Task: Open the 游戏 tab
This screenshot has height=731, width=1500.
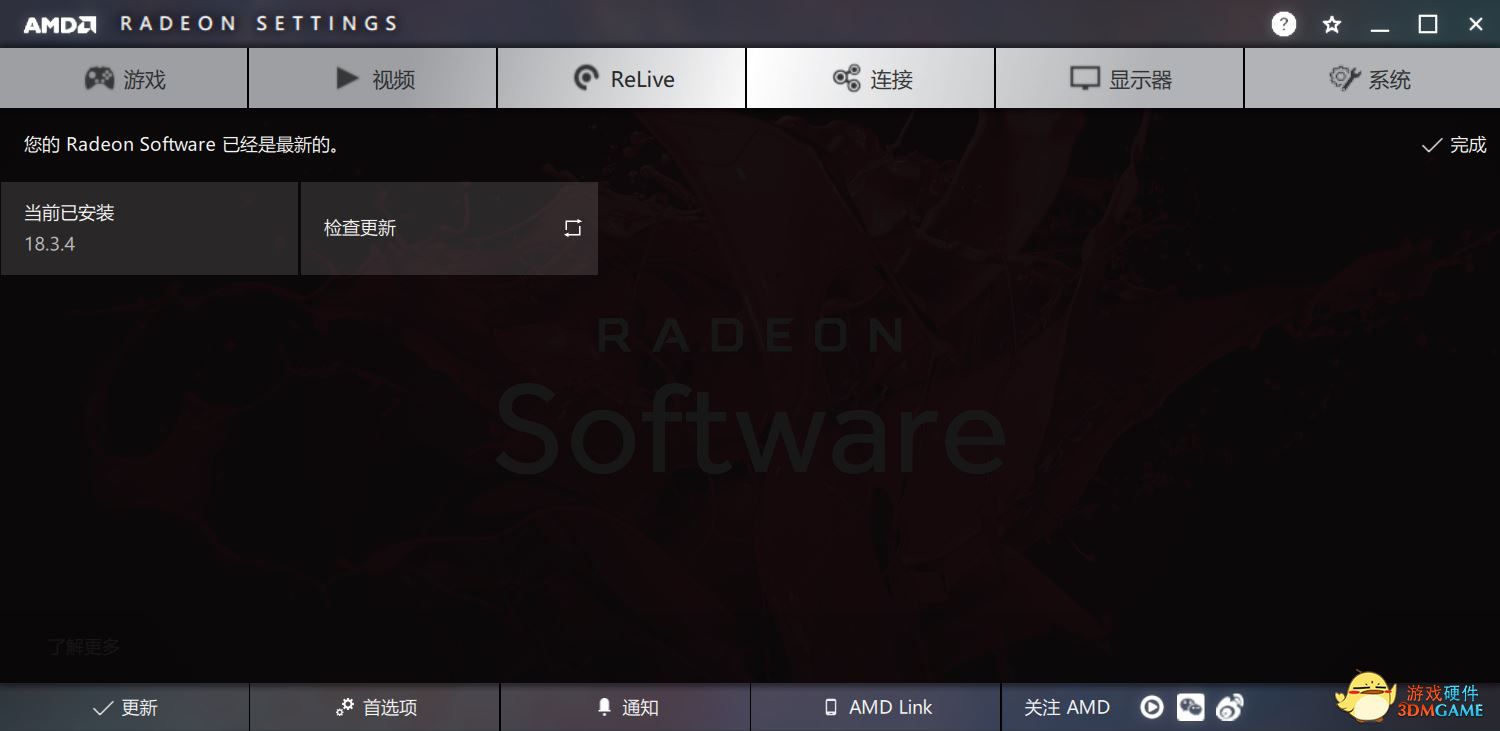Action: (x=124, y=79)
